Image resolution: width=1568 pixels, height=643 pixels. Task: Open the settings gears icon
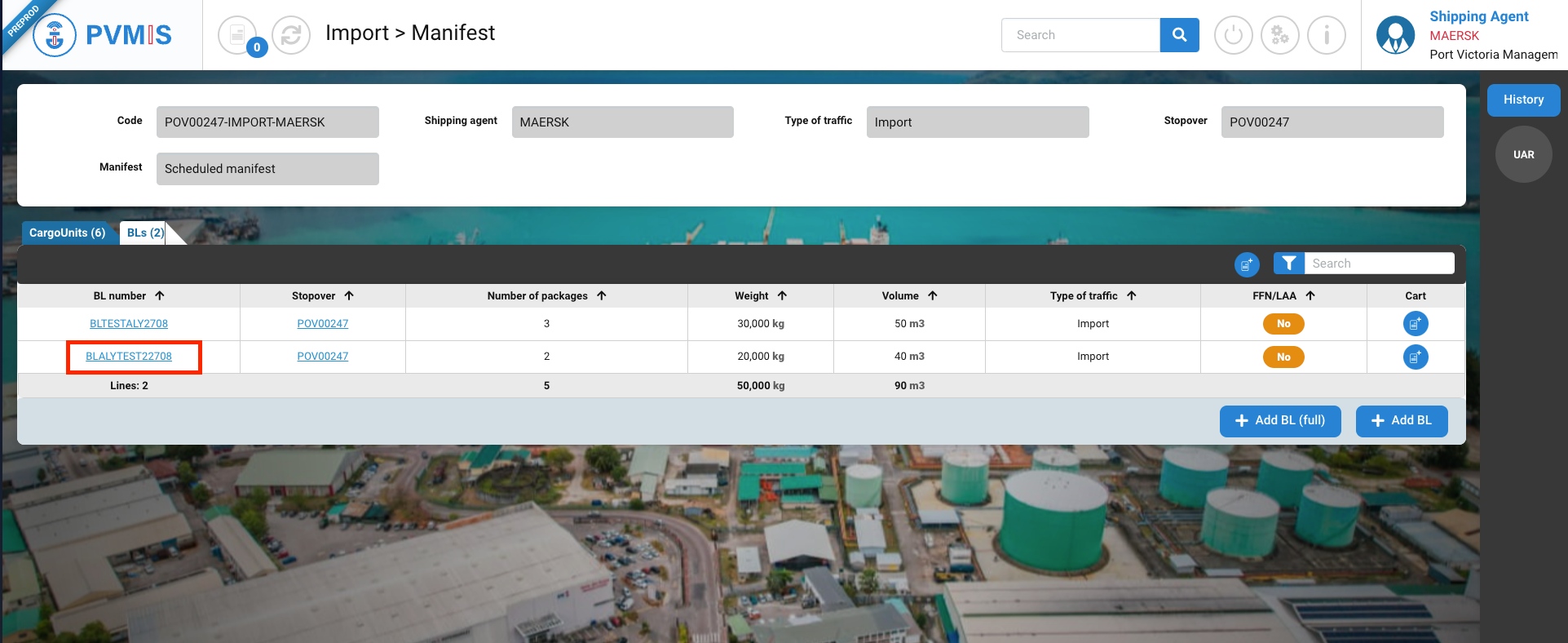(x=1279, y=35)
